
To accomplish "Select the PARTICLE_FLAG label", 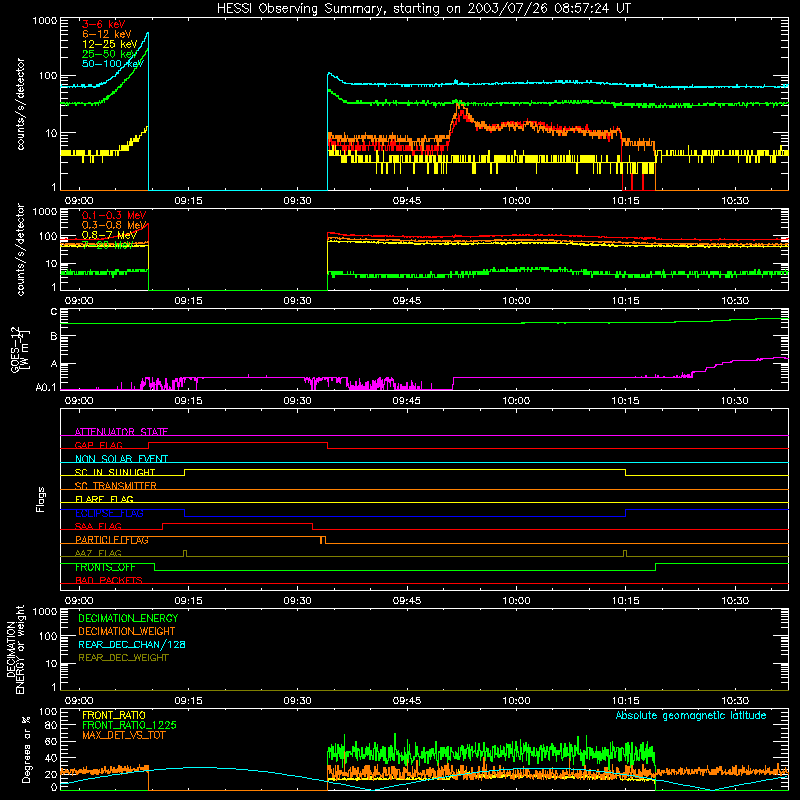I will 112,539.
